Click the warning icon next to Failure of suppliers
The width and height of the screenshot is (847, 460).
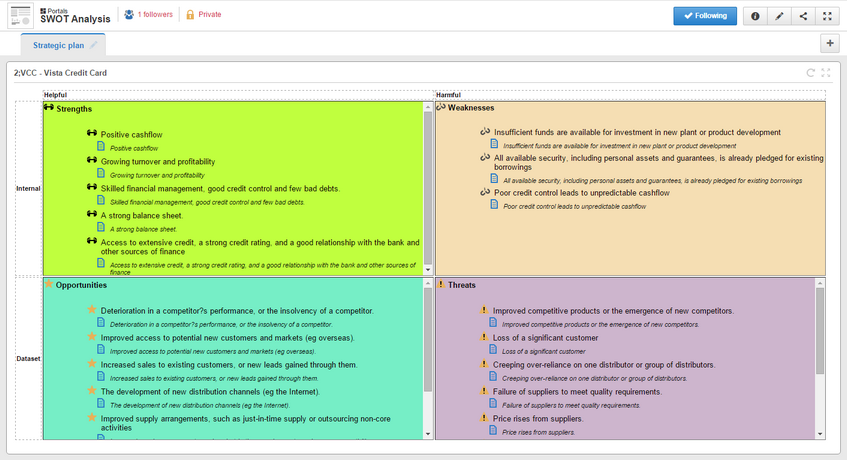tap(484, 391)
